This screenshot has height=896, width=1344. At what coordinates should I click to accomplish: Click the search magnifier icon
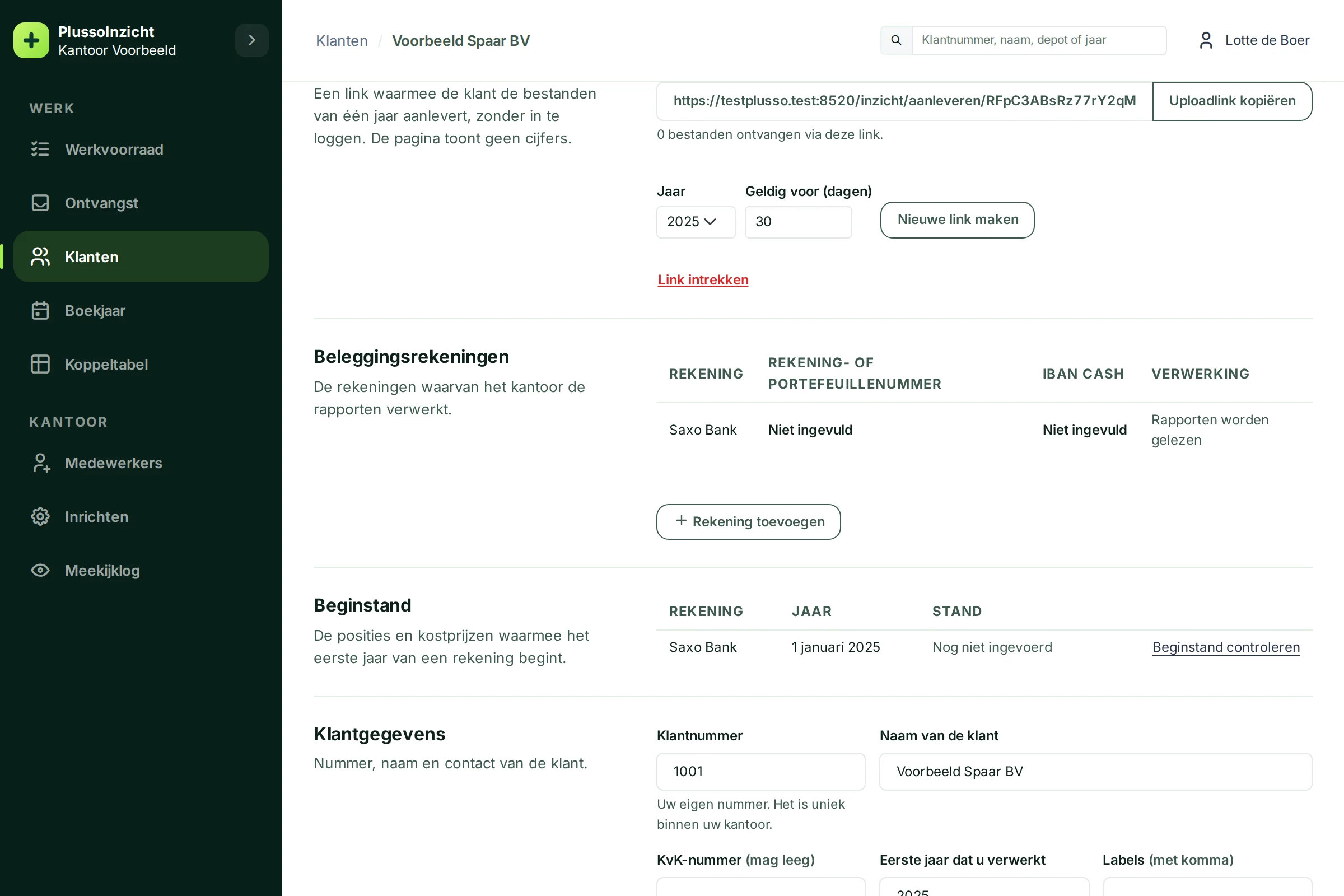tap(896, 40)
